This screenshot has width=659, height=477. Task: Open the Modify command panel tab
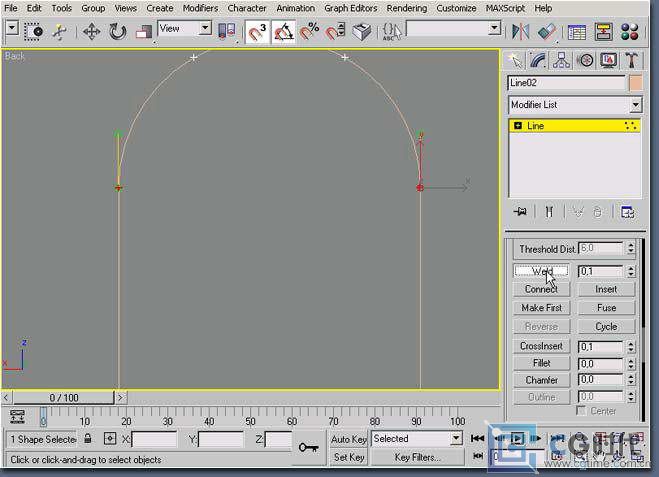[538, 61]
